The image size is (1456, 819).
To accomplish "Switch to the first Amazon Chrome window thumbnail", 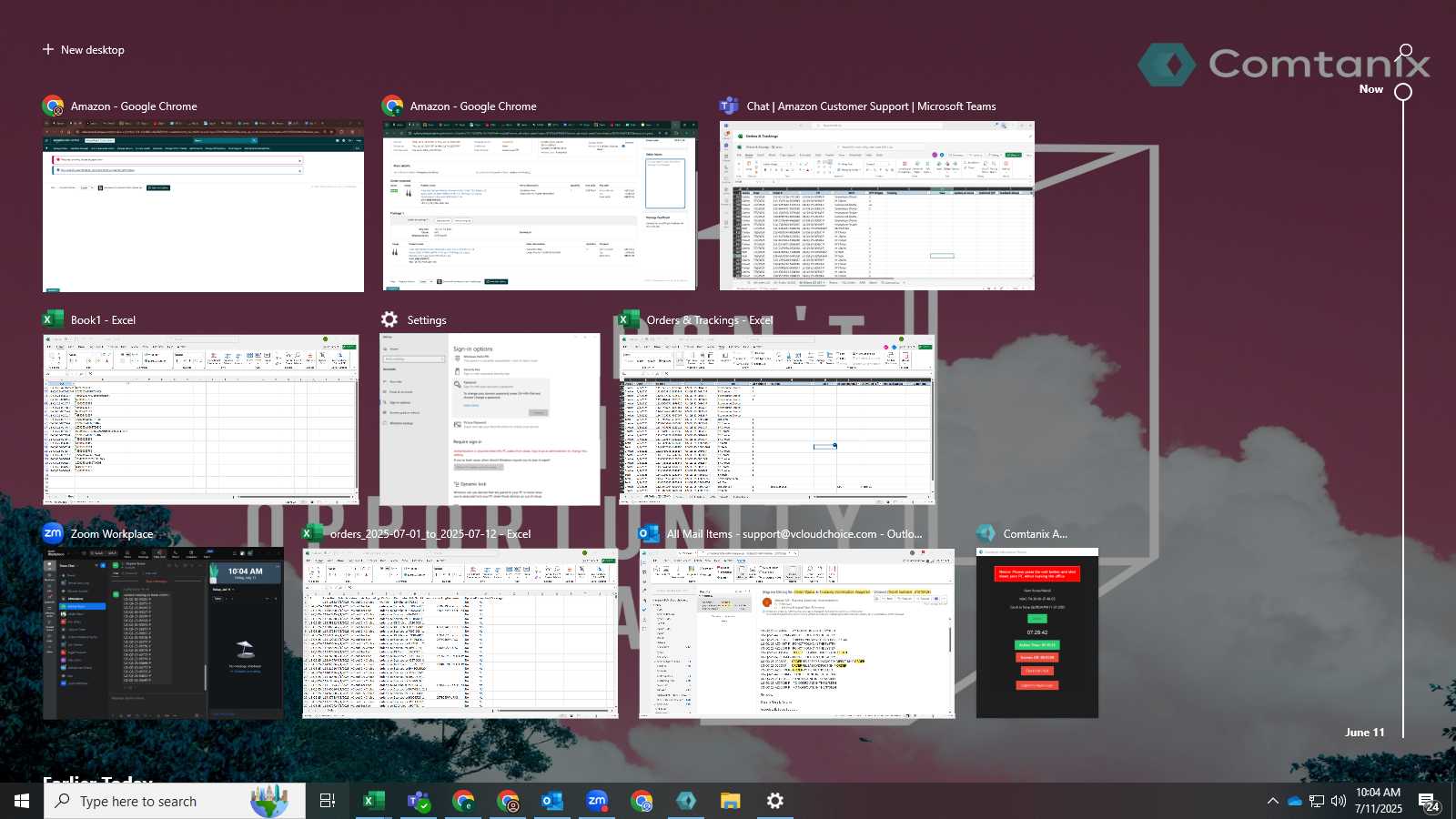I will (x=203, y=207).
